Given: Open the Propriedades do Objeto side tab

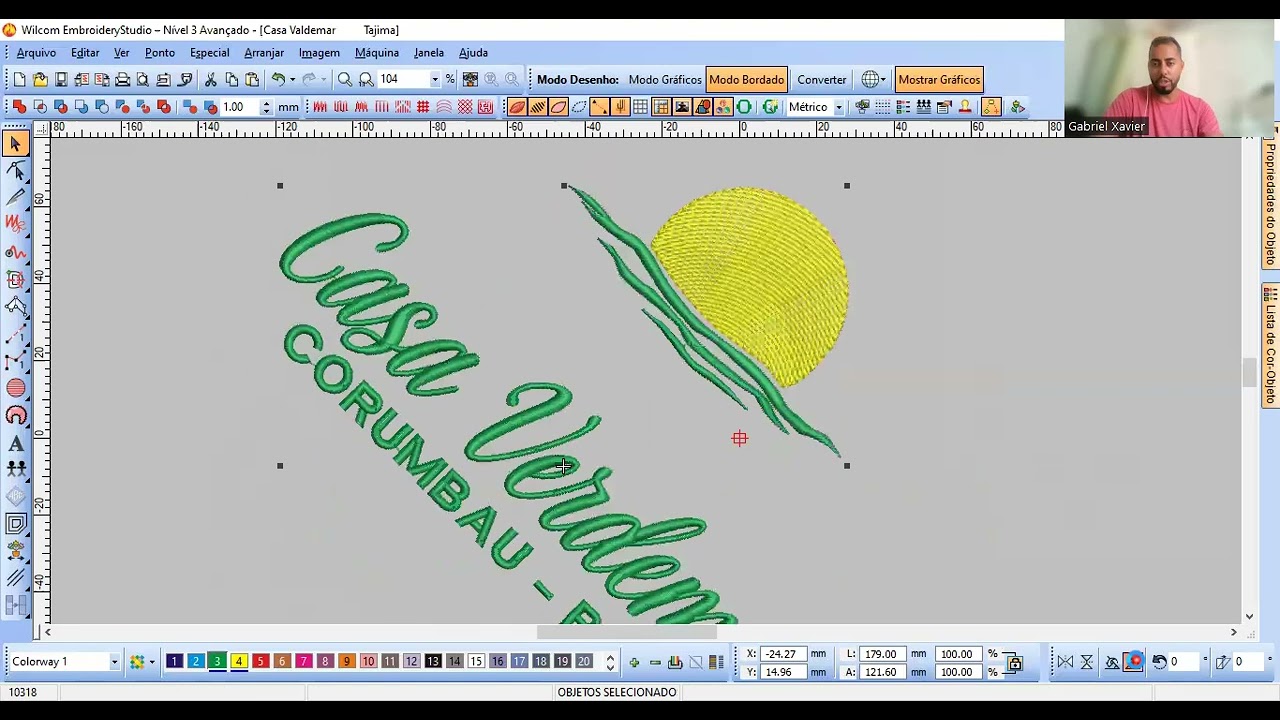Looking at the screenshot, I should coord(1270,204).
